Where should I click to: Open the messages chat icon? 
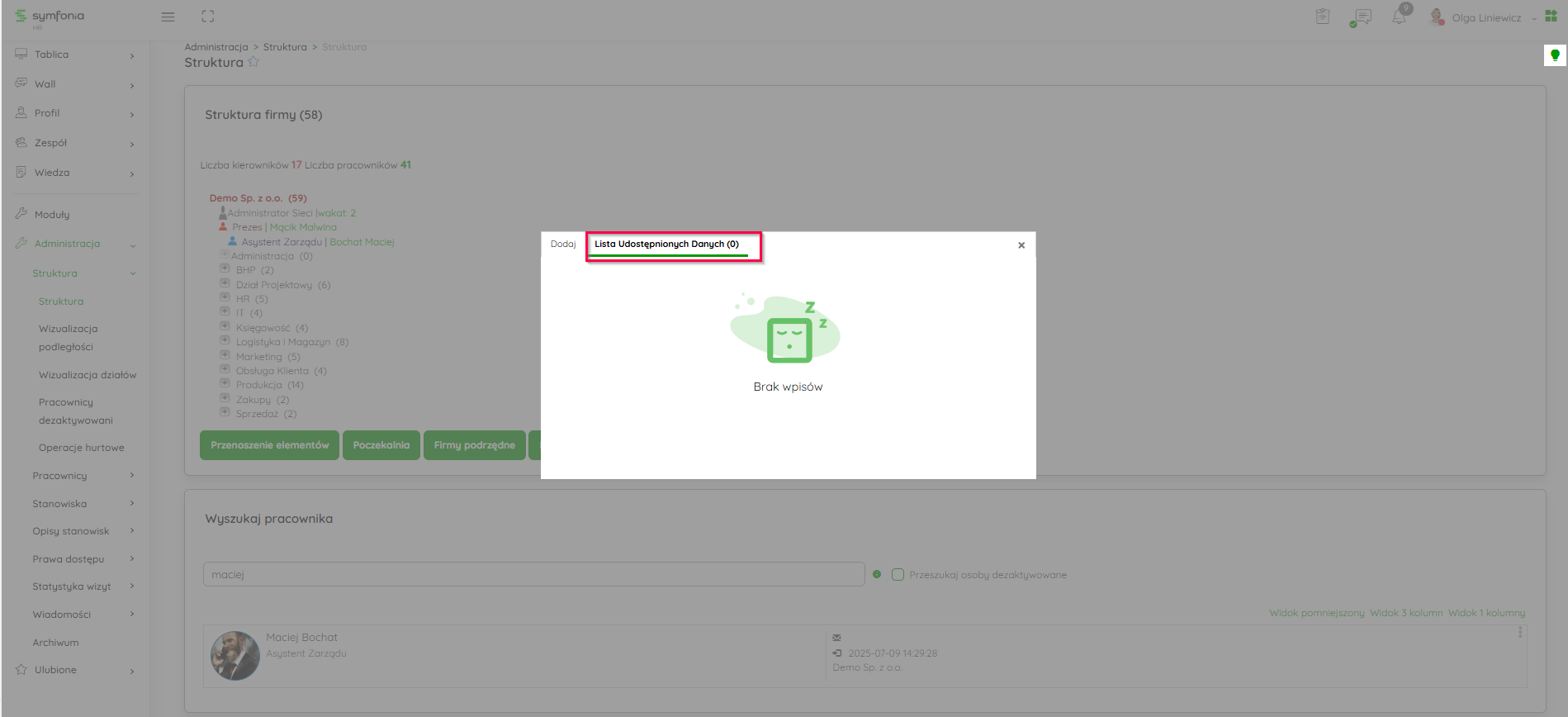pos(1362,17)
